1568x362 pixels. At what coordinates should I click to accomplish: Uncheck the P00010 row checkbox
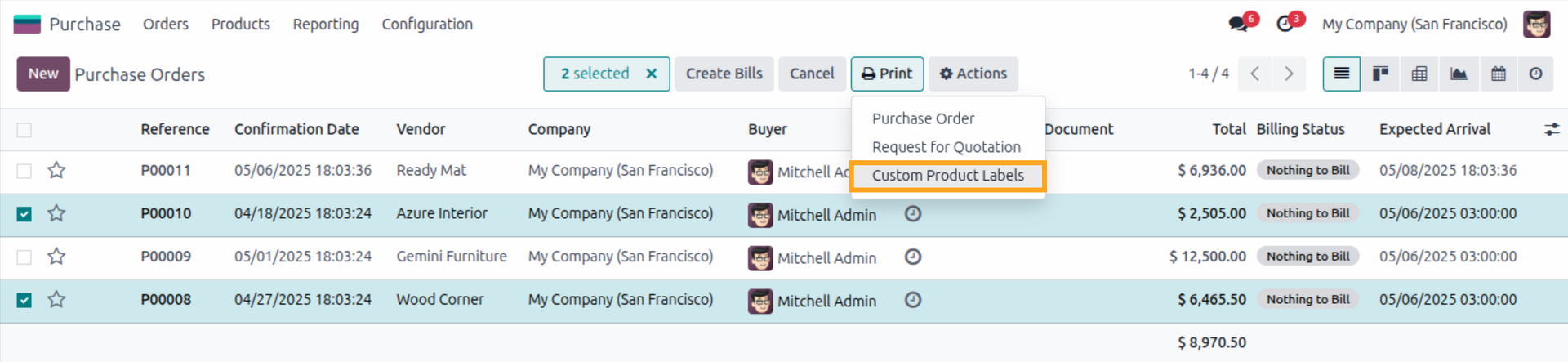24,214
